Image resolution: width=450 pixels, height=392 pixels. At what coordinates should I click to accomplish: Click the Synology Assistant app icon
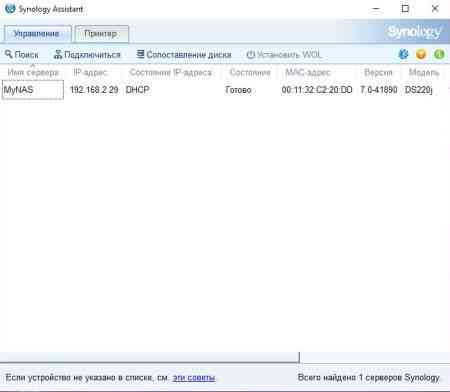(x=10, y=8)
